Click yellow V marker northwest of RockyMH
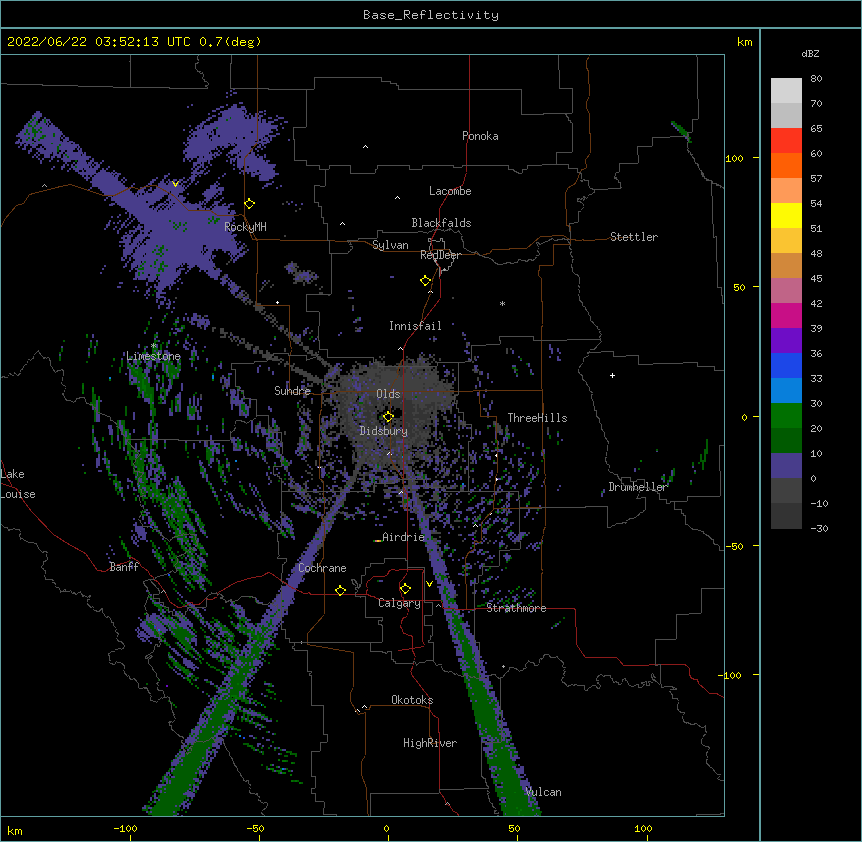This screenshot has height=842, width=862. pyautogui.click(x=175, y=184)
